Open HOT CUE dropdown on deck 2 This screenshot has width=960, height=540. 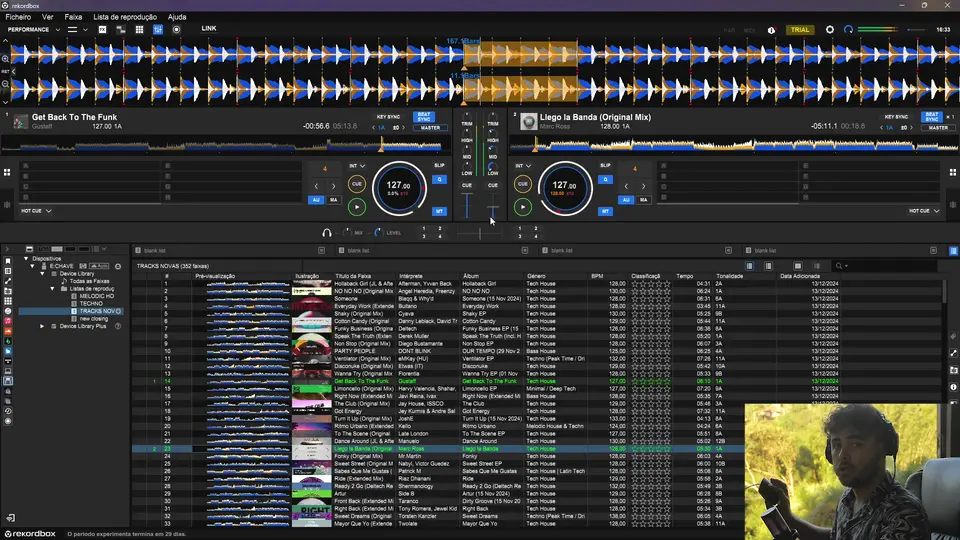924,211
